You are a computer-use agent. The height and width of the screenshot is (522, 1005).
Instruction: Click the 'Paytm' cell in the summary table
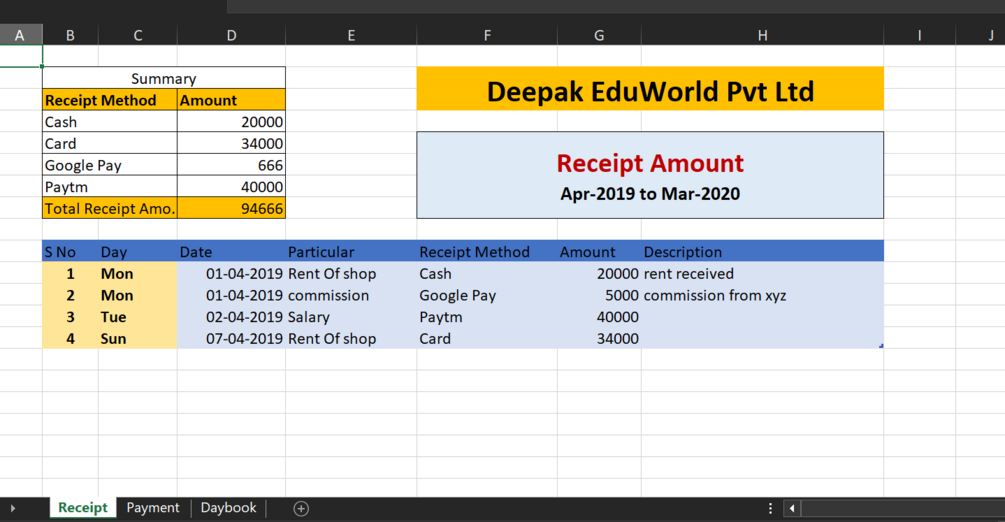[110, 187]
